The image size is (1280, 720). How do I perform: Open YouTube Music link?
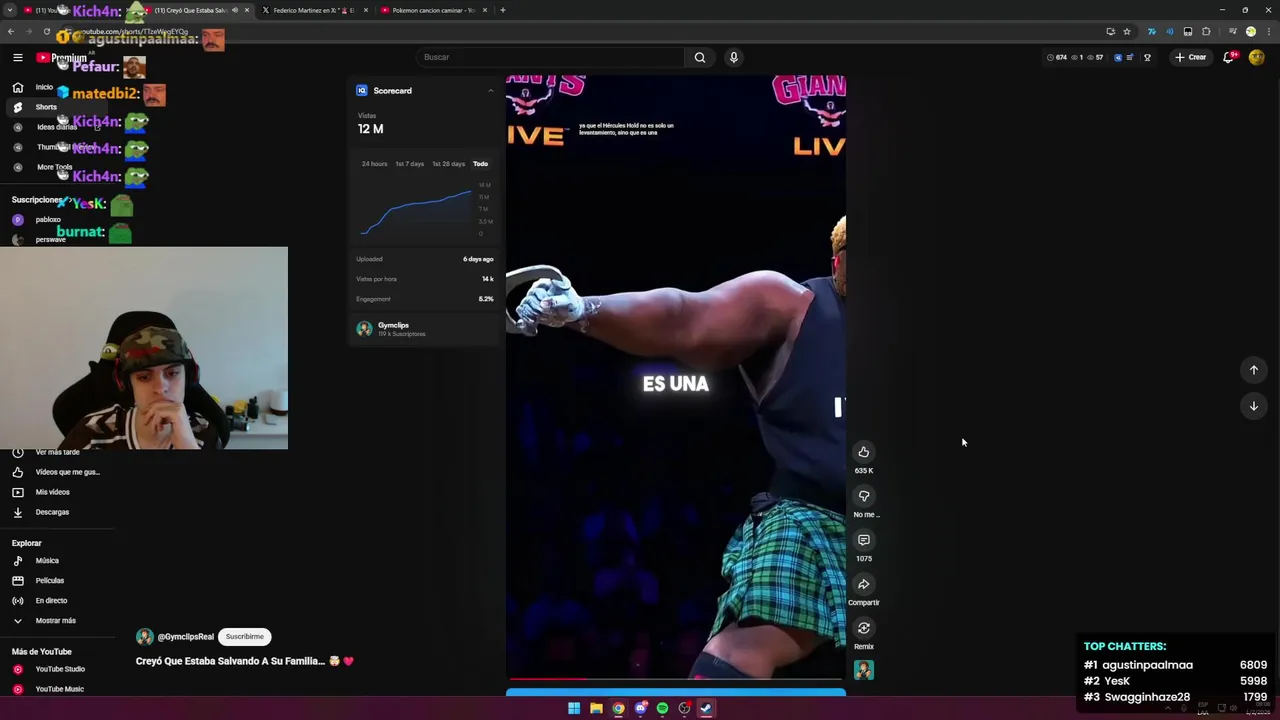pyautogui.click(x=59, y=689)
